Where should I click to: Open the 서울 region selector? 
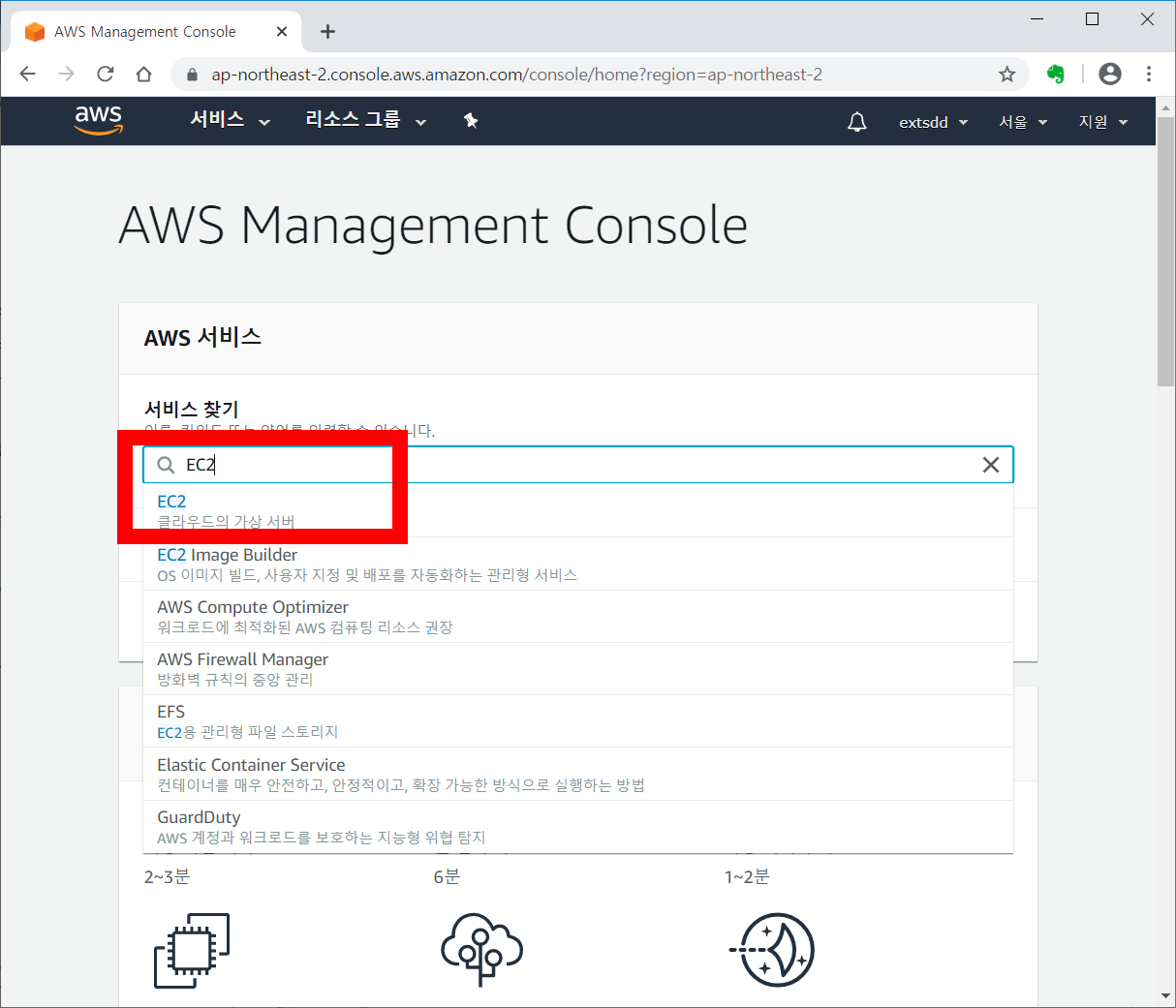pyautogui.click(x=1023, y=122)
